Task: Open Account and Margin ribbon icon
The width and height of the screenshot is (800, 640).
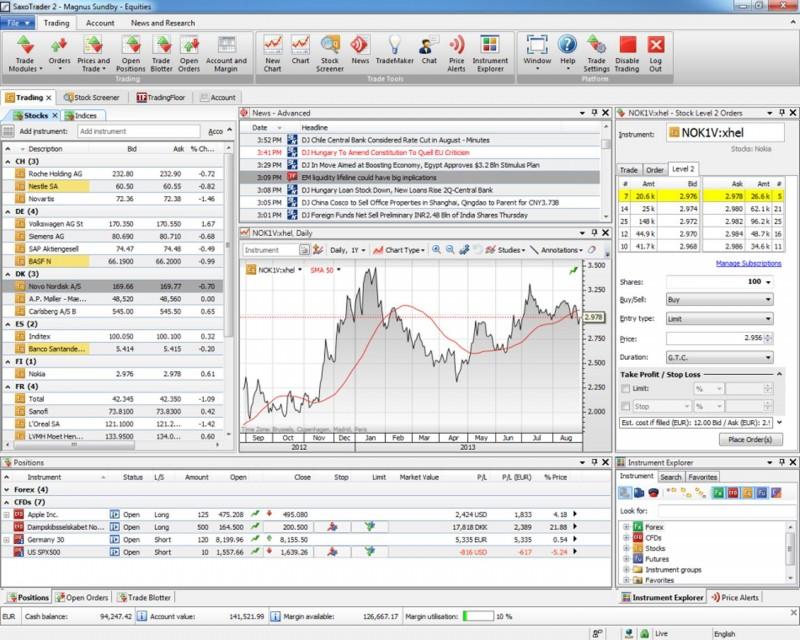Action: (226, 54)
